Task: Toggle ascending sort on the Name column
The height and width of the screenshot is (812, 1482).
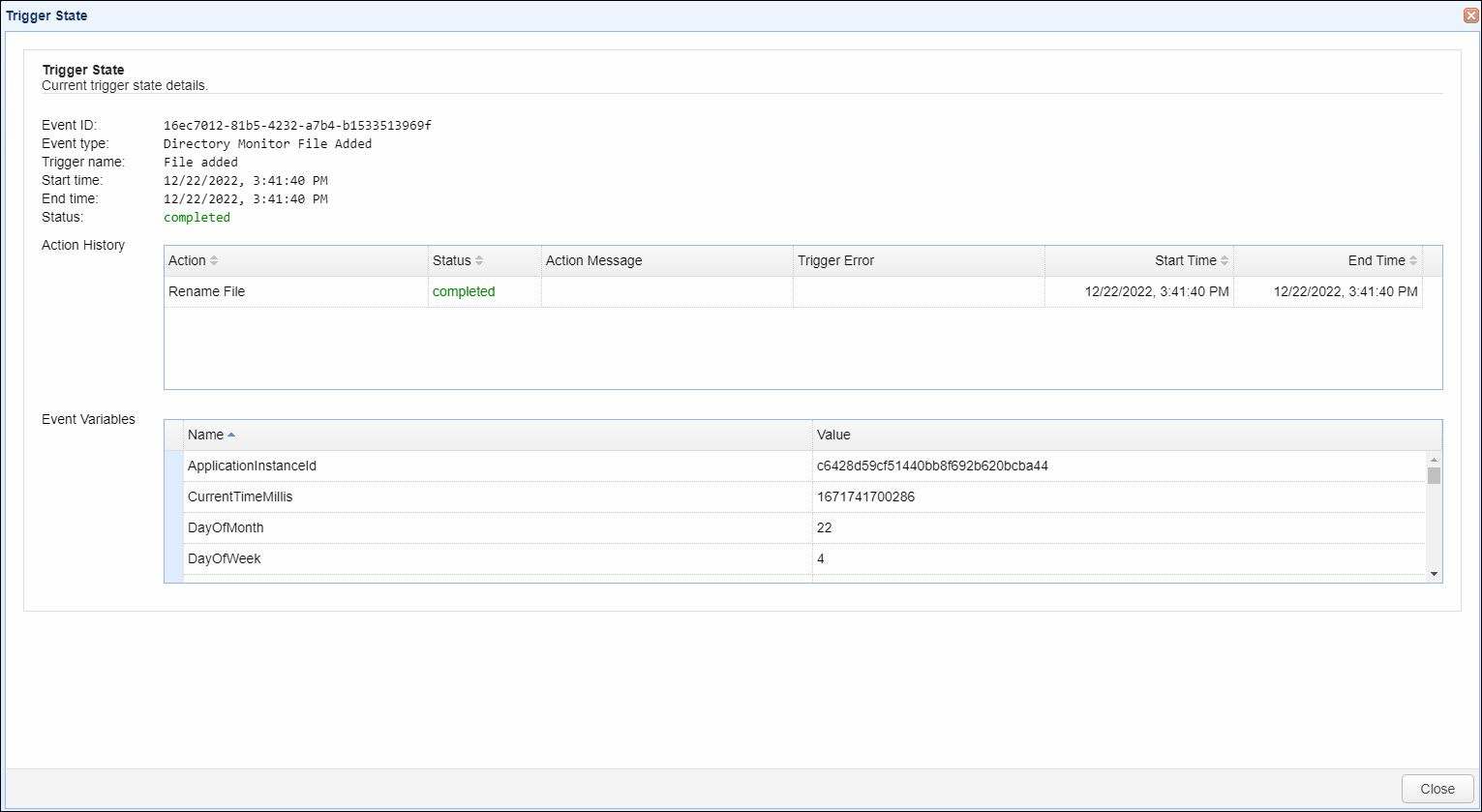Action: (x=498, y=435)
